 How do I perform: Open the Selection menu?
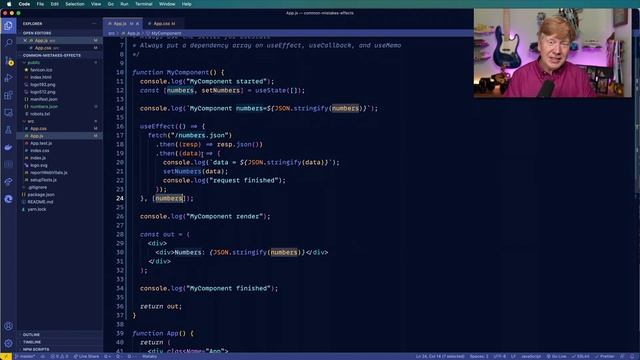coord(75,4)
